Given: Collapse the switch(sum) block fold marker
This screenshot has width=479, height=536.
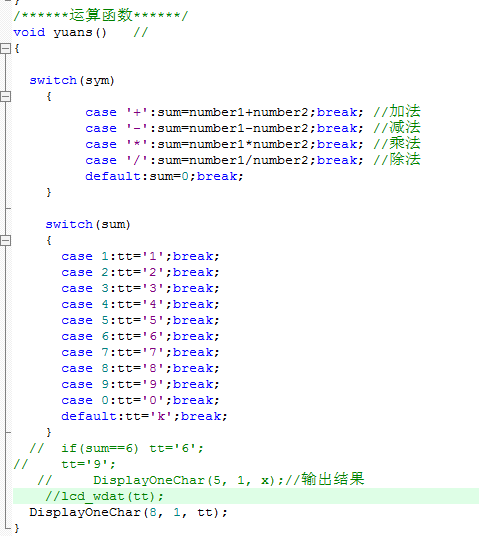Looking at the screenshot, I should pyautogui.click(x=5, y=241).
